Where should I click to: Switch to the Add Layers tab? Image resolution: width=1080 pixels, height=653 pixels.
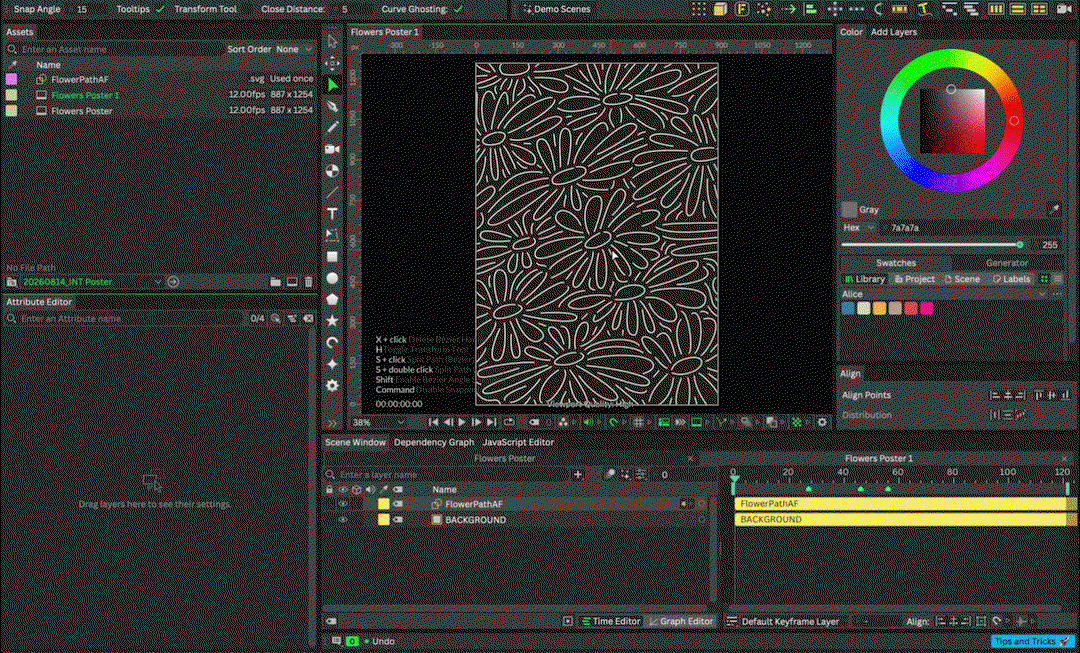coord(893,32)
